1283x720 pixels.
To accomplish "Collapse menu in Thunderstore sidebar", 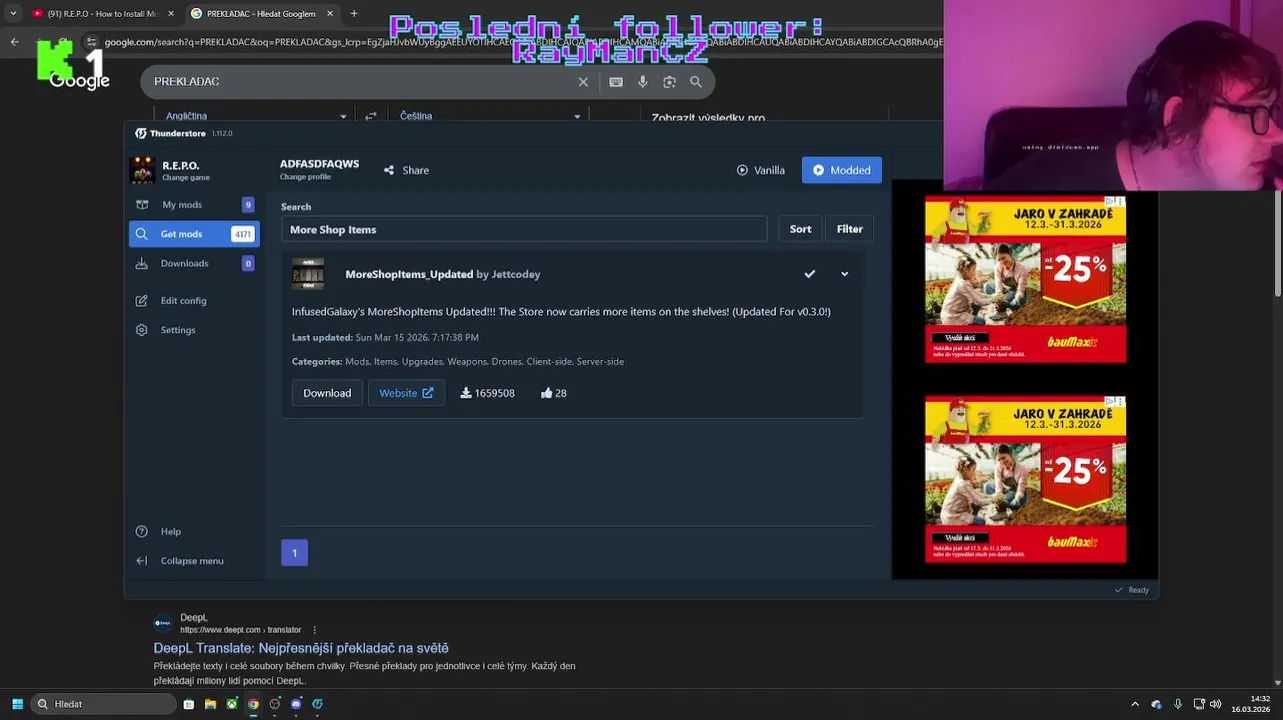I will pos(193,561).
